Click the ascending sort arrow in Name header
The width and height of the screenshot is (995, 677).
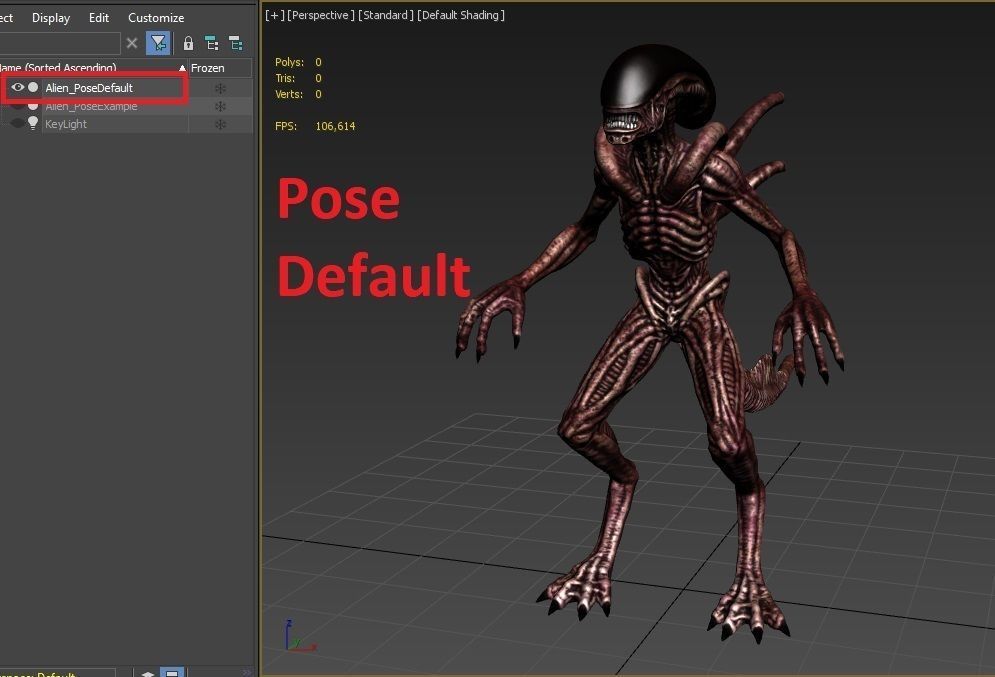[182, 68]
